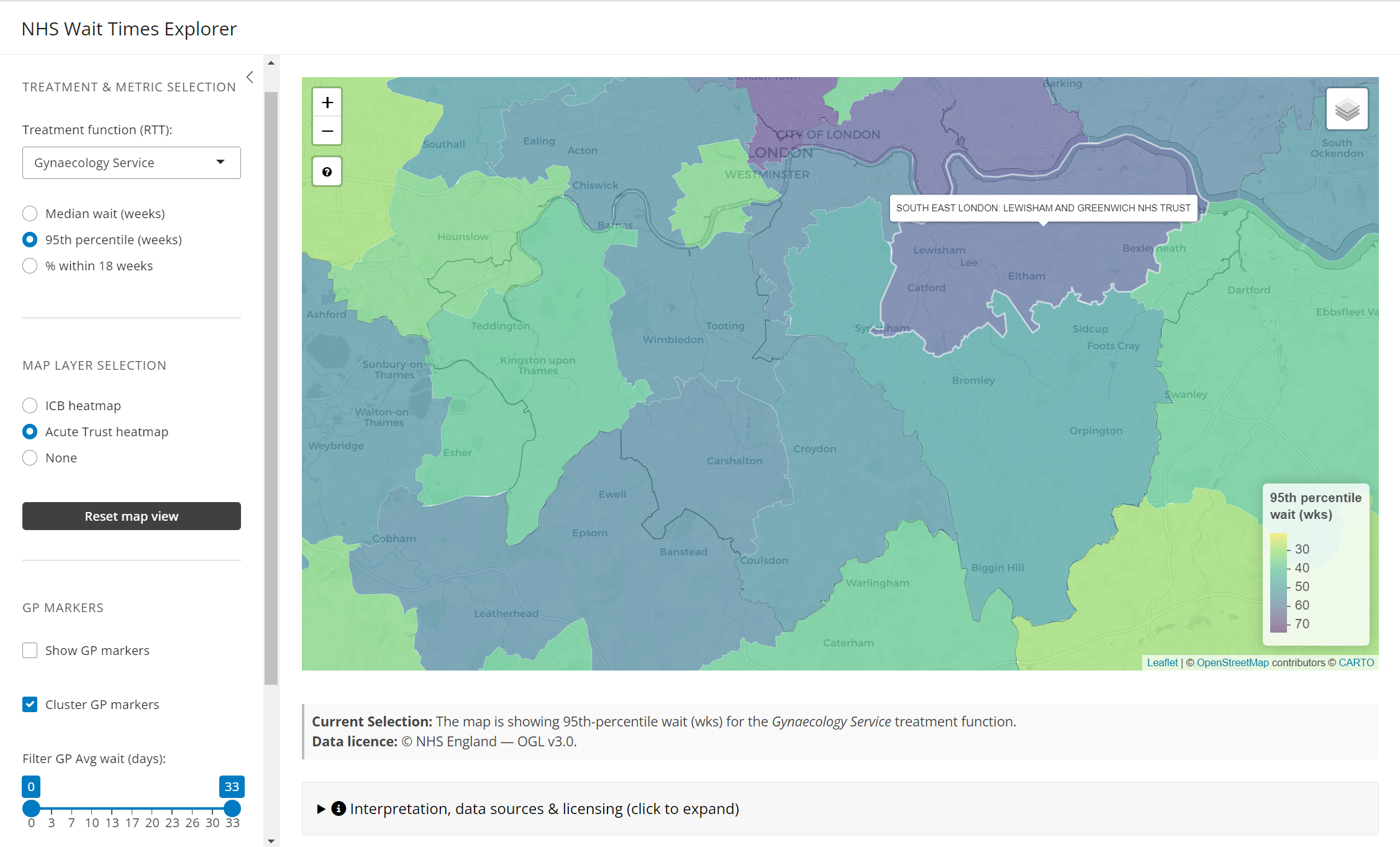Click the info icon beside Interpretation
This screenshot has width=1400, height=847.
click(339, 808)
